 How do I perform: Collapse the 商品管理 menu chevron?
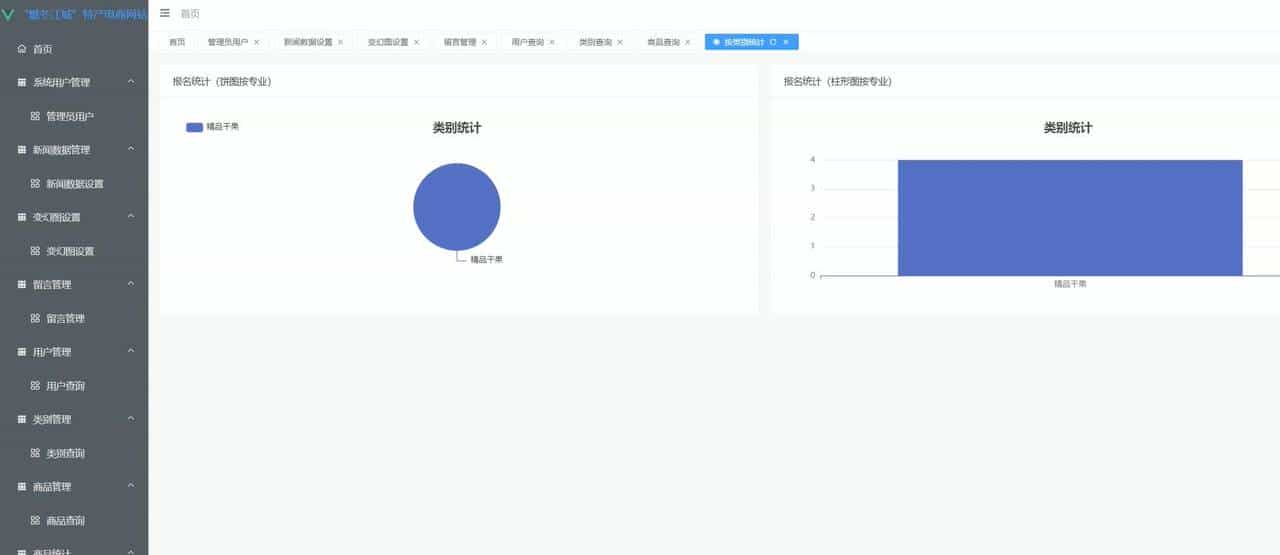point(131,487)
